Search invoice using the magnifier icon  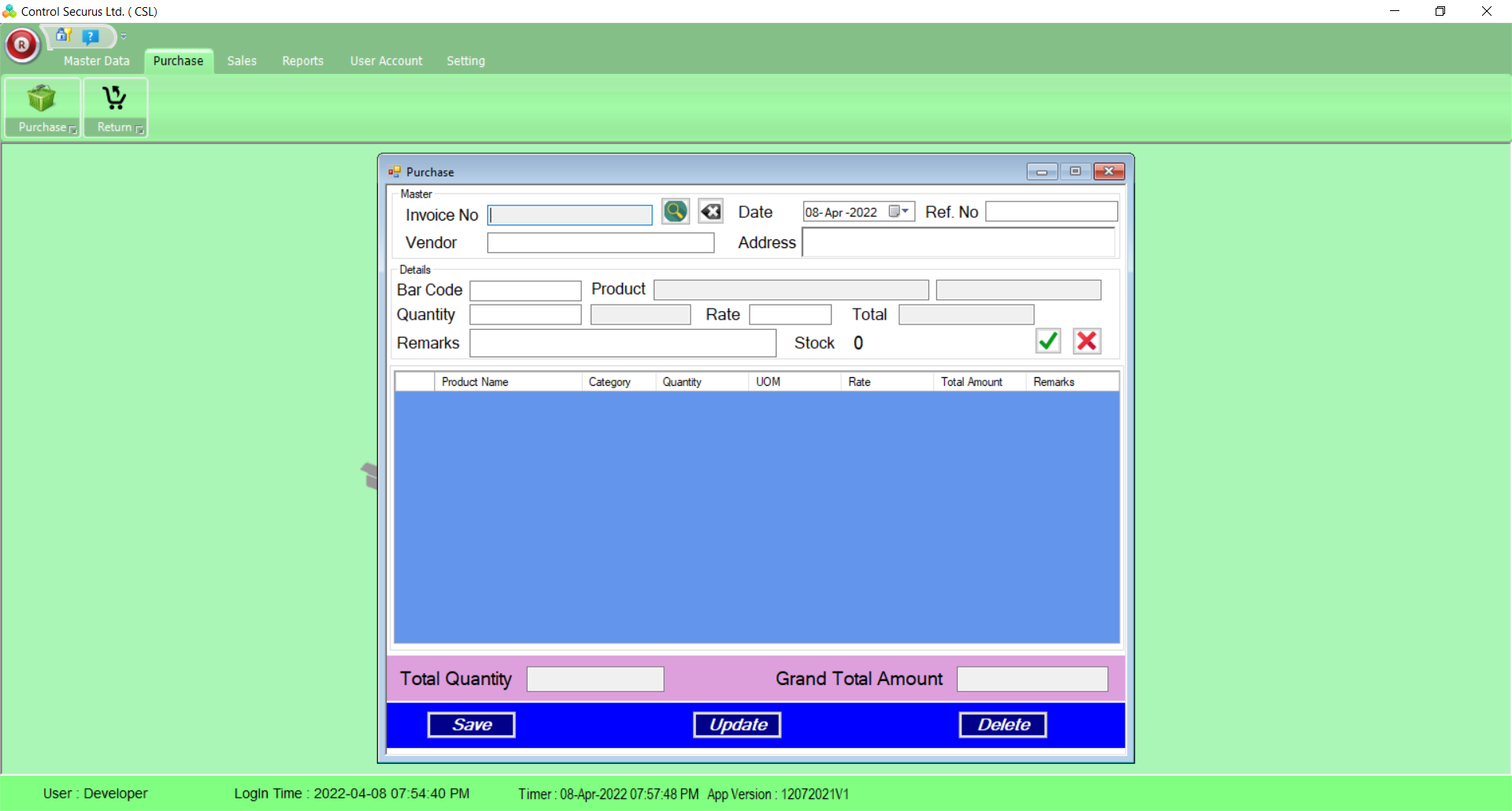[x=675, y=211]
